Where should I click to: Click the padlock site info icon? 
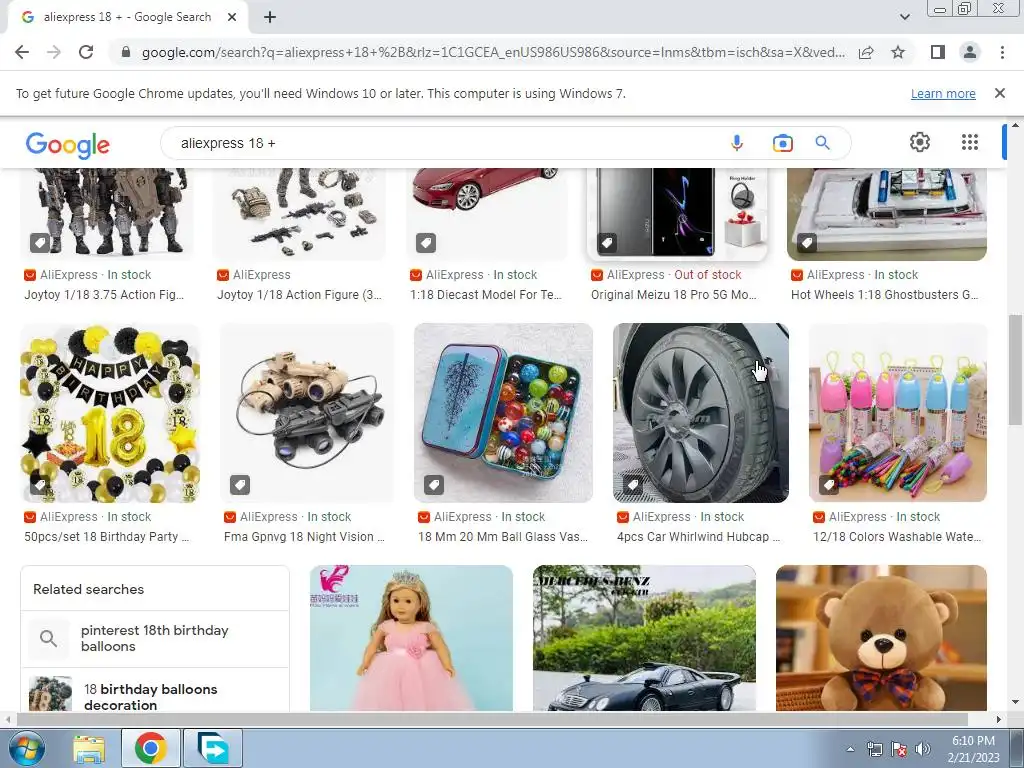126,52
